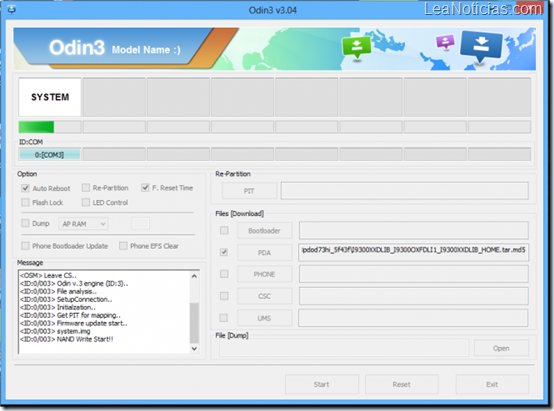
Task: Uncheck the PDA file checkbox
Action: tap(224, 252)
